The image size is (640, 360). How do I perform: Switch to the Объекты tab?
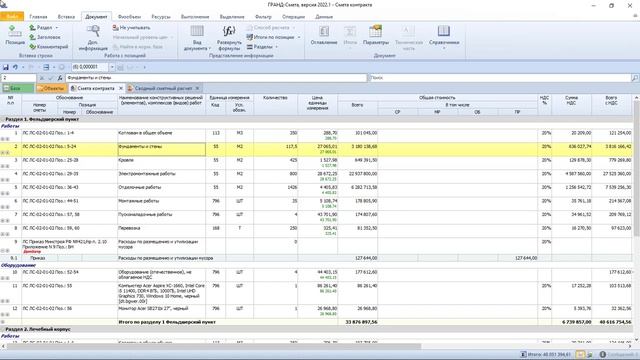[x=51, y=88]
